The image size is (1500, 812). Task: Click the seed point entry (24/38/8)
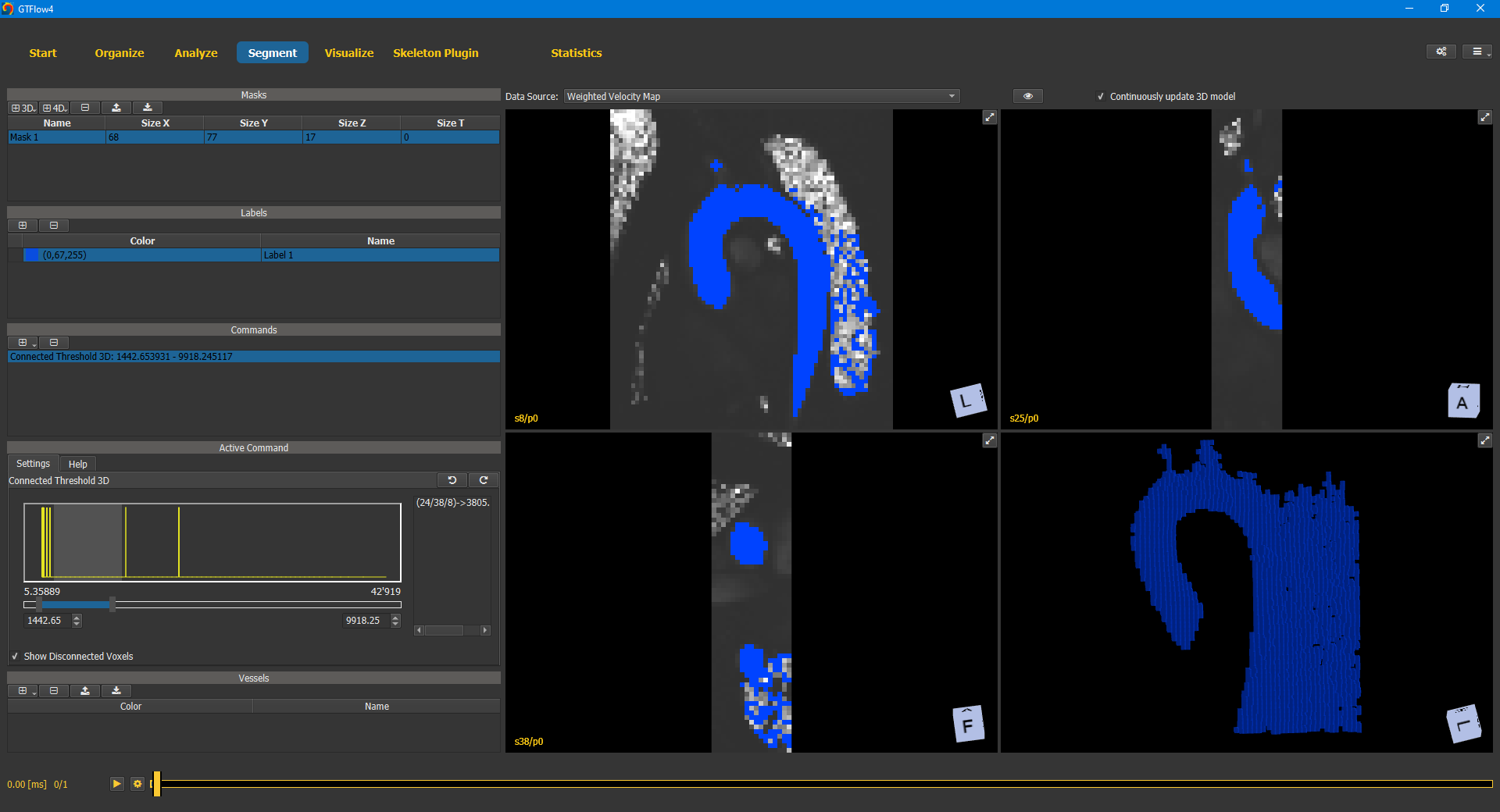coord(453,503)
